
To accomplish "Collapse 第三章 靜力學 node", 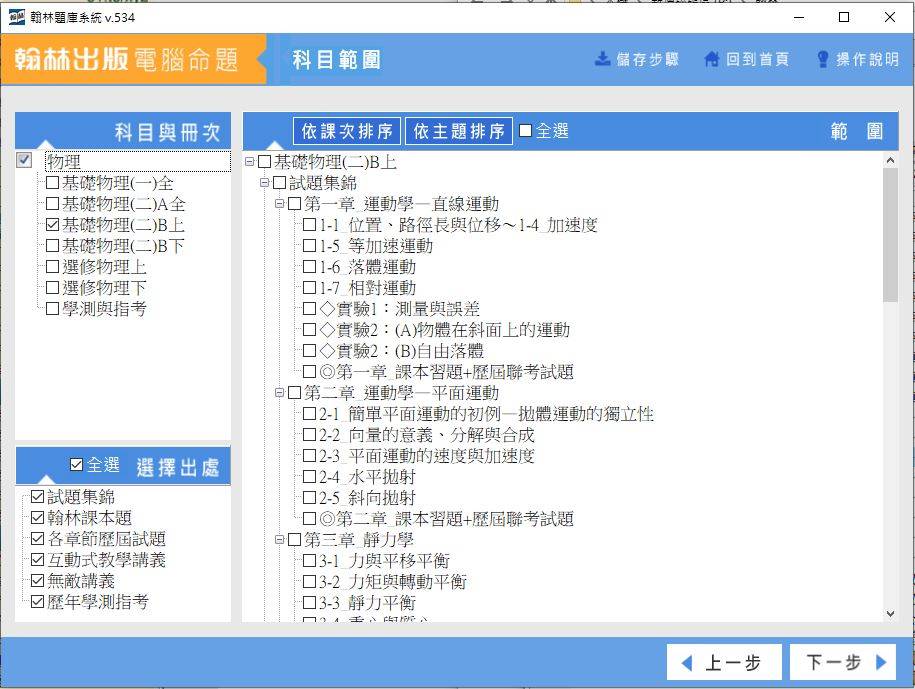I will tap(280, 540).
